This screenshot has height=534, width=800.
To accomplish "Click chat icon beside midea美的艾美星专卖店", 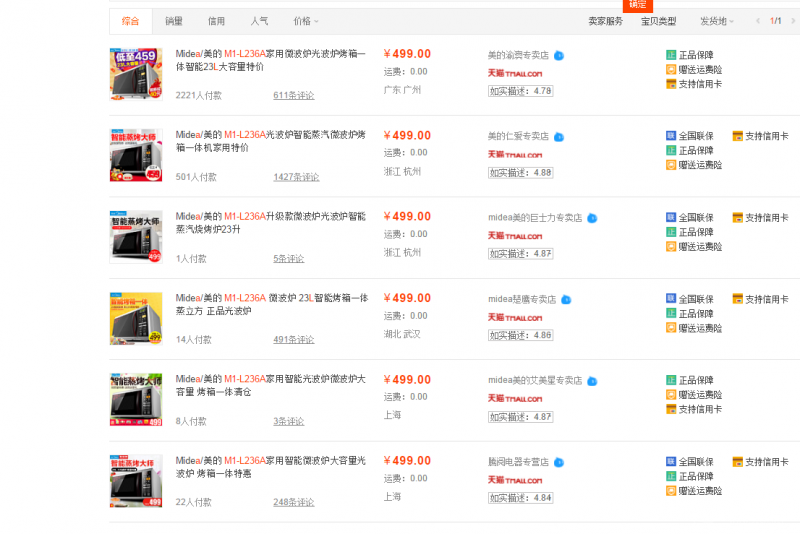I will (592, 381).
